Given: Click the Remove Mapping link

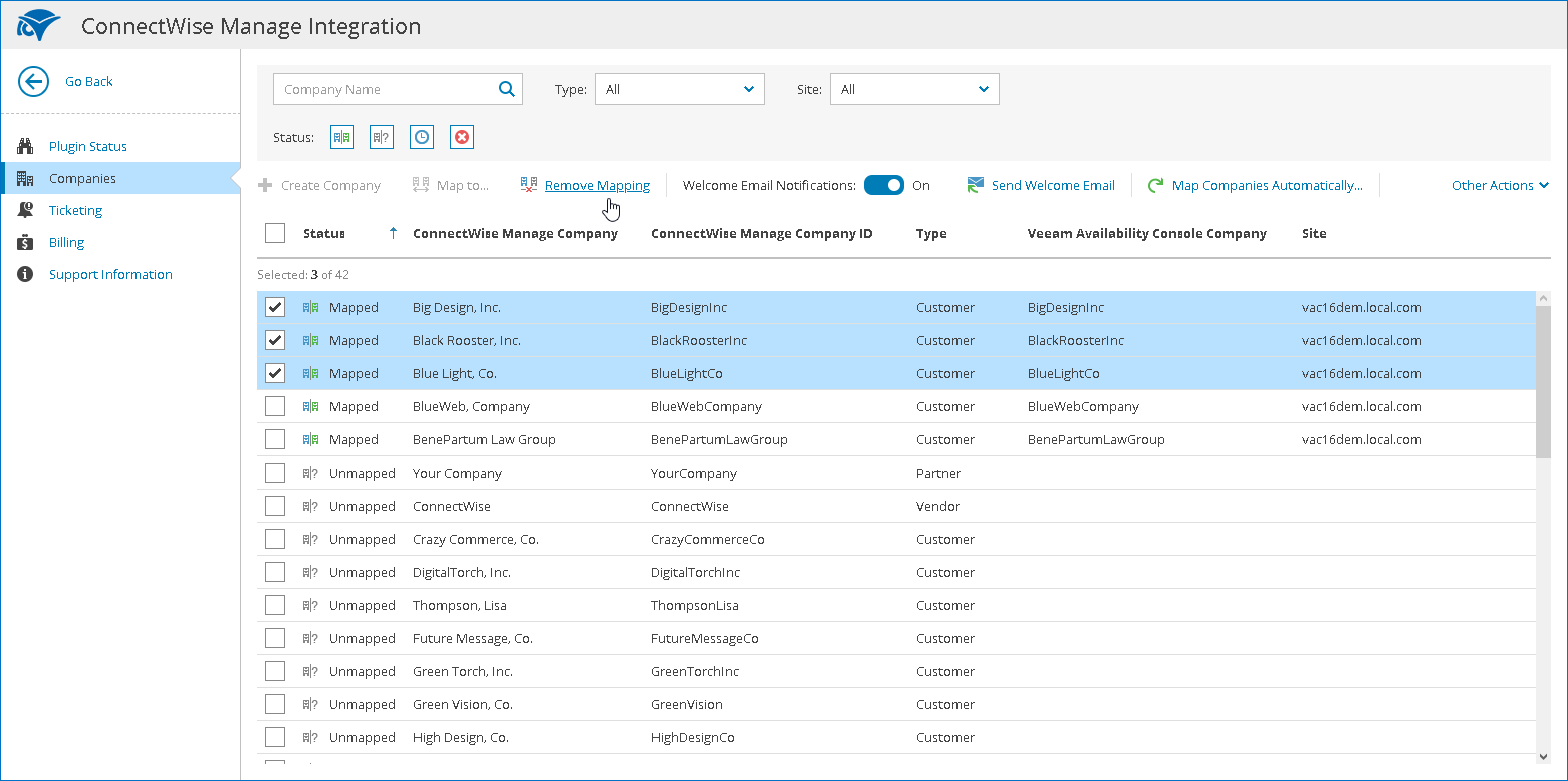Looking at the screenshot, I should coord(597,185).
